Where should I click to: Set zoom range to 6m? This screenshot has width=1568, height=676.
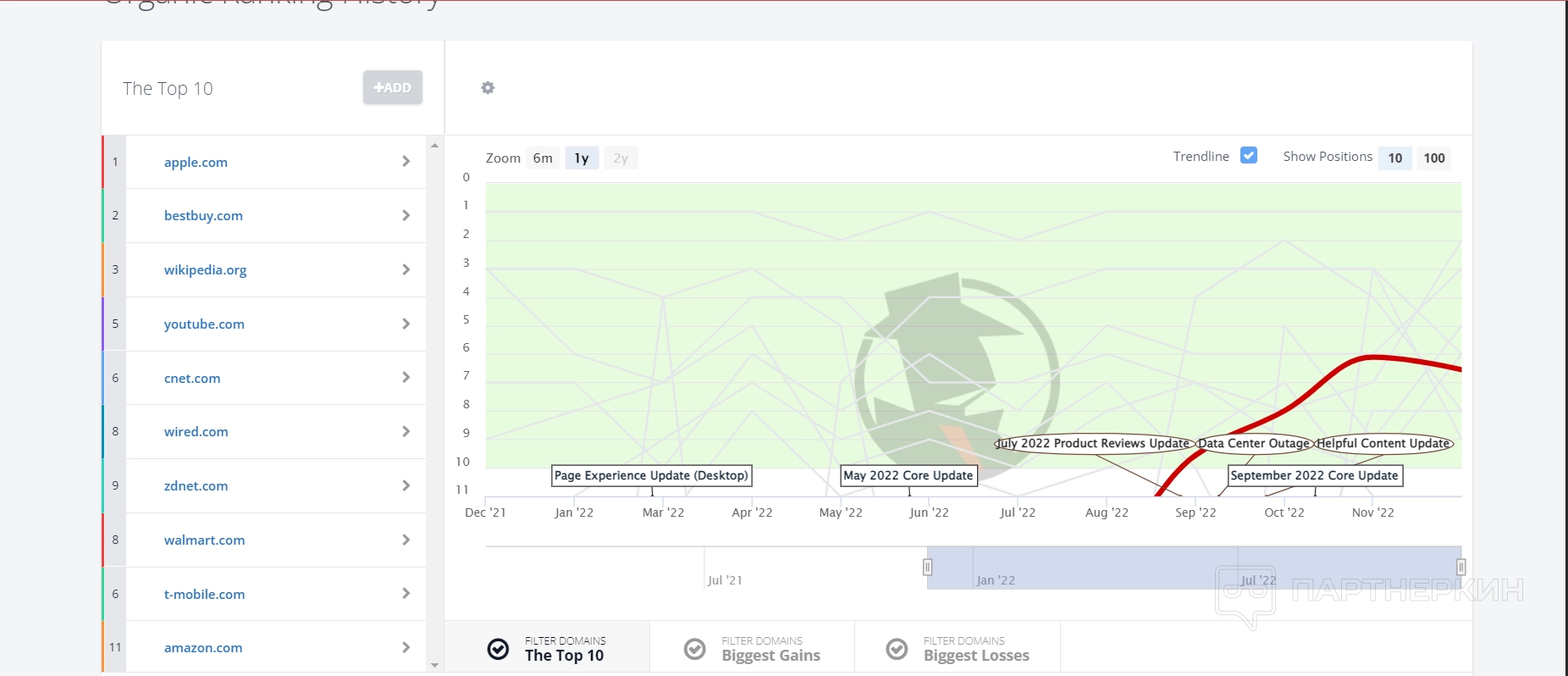click(x=543, y=158)
